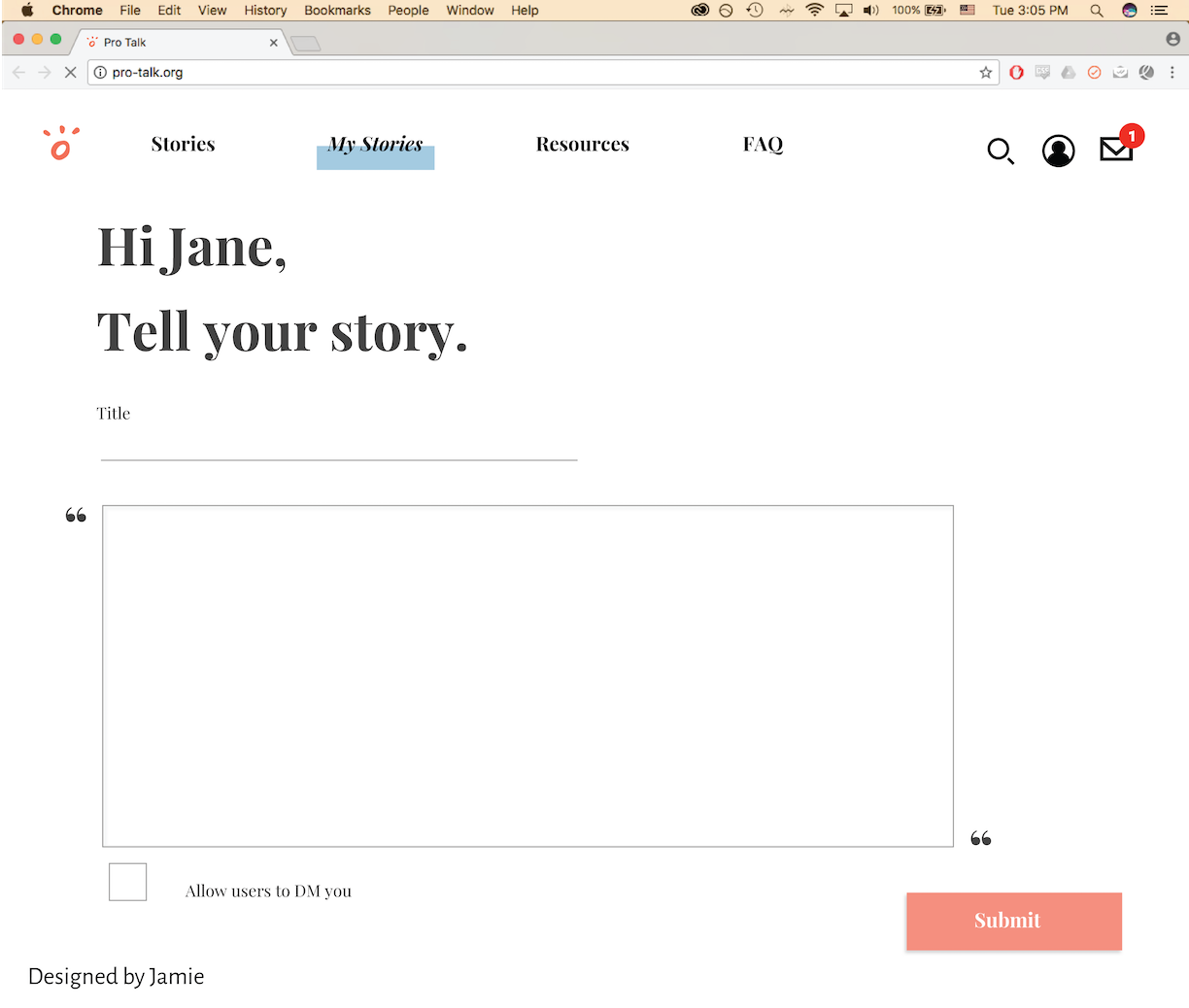
Task: Click the browser back arrow
Action: [18, 72]
